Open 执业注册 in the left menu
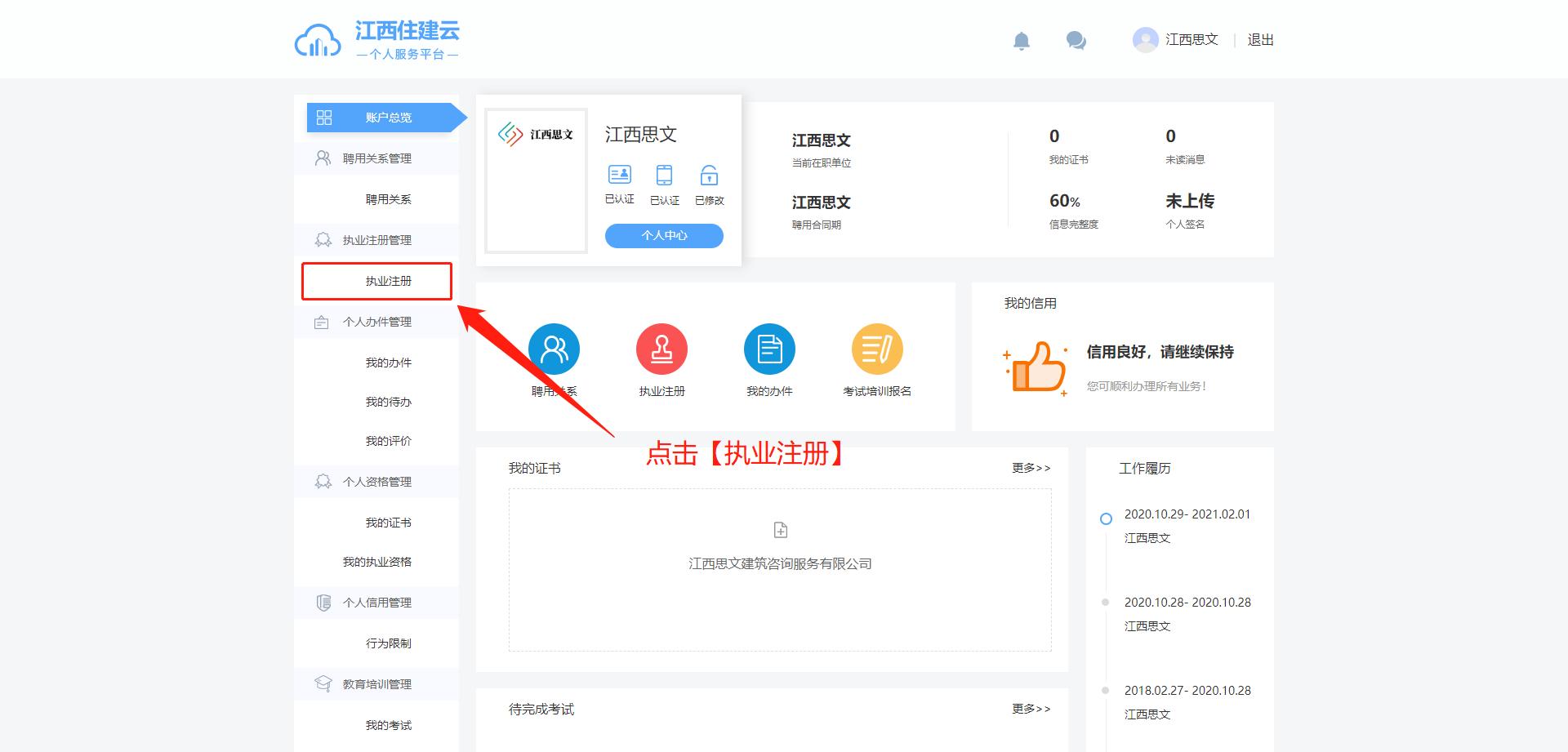 click(x=388, y=281)
